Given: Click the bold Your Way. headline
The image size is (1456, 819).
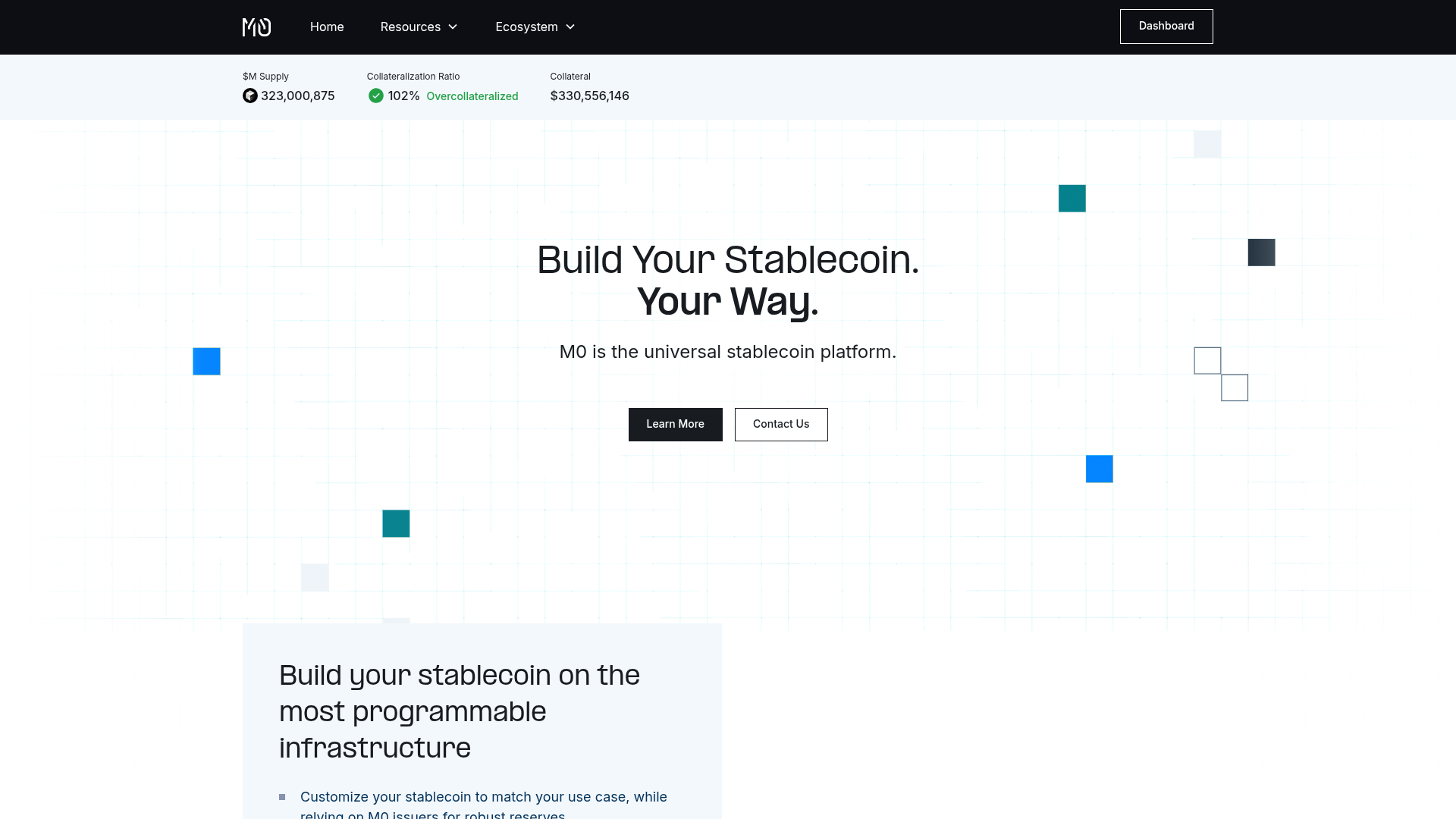Looking at the screenshot, I should point(728,302).
